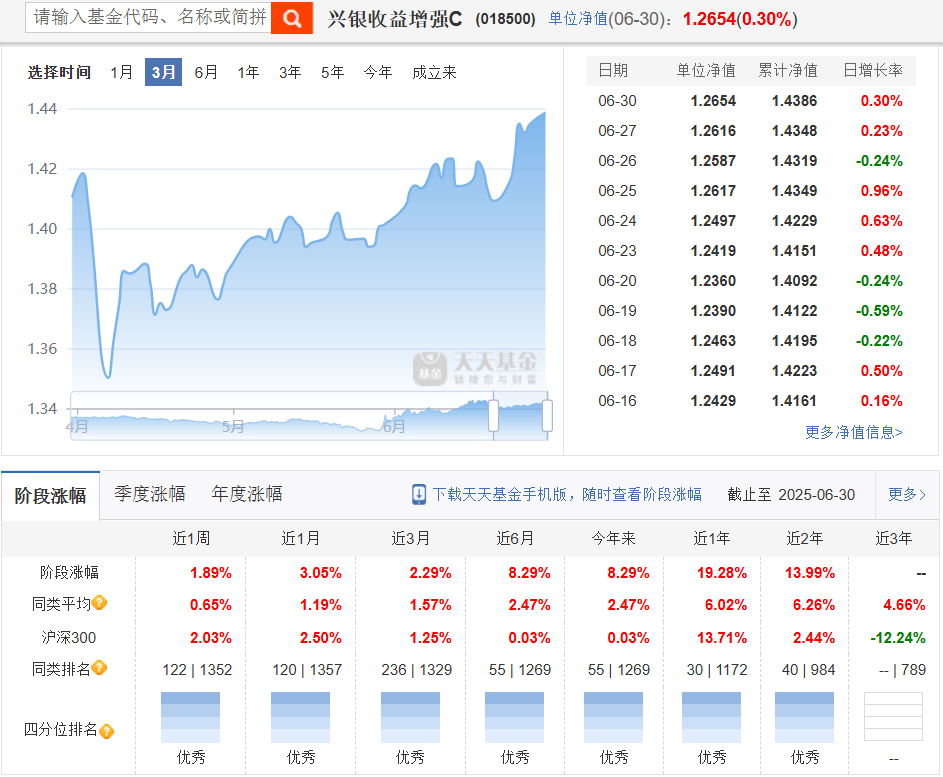Viewport: 943px width, 777px height.
Task: Click the fund code search input field
Action: [x=148, y=17]
